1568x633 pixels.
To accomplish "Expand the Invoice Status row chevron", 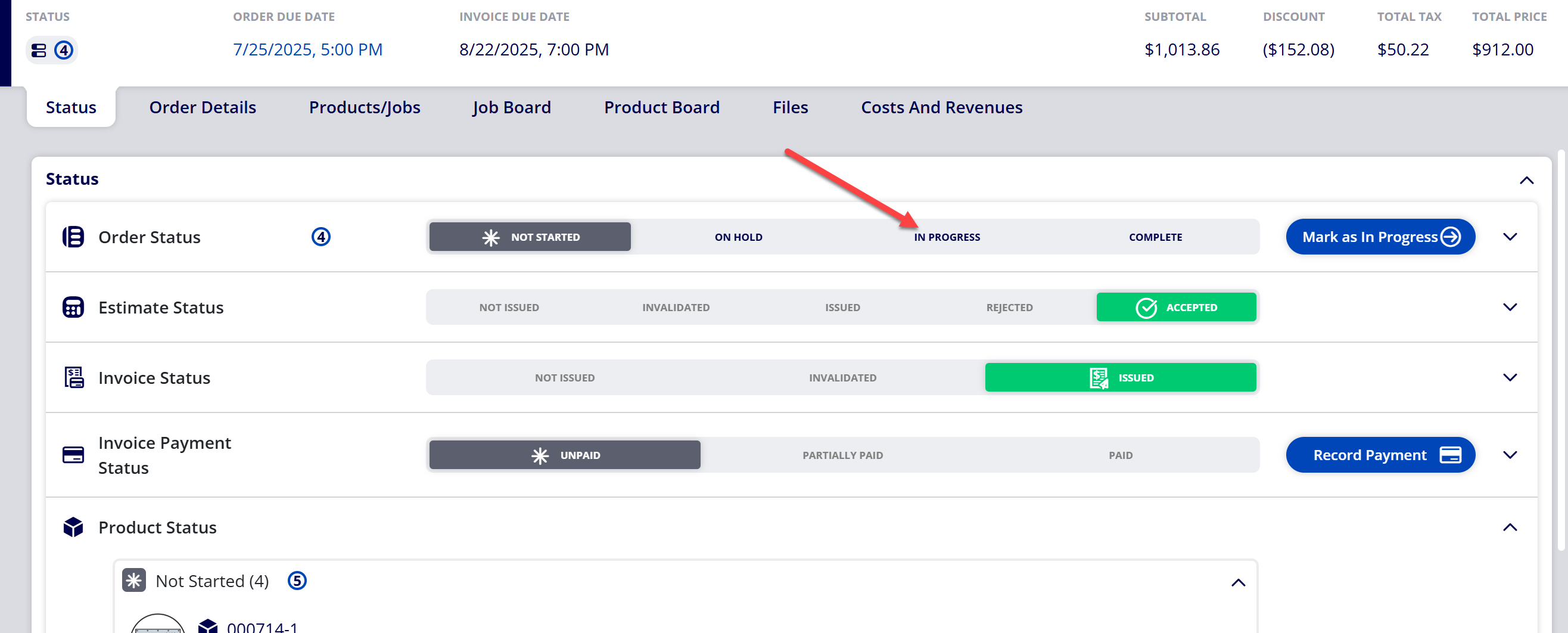I will 1510,377.
